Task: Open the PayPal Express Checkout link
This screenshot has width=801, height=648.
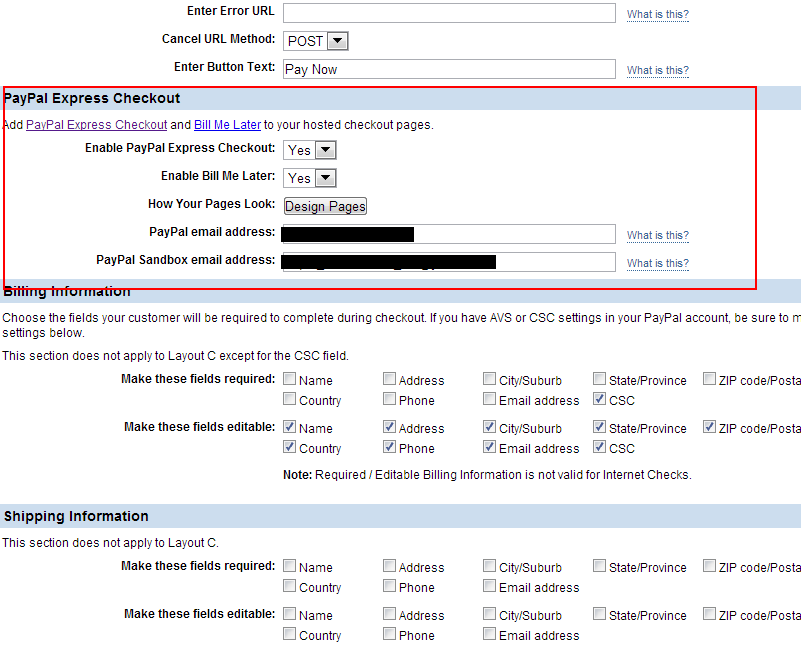Action: pos(97,125)
